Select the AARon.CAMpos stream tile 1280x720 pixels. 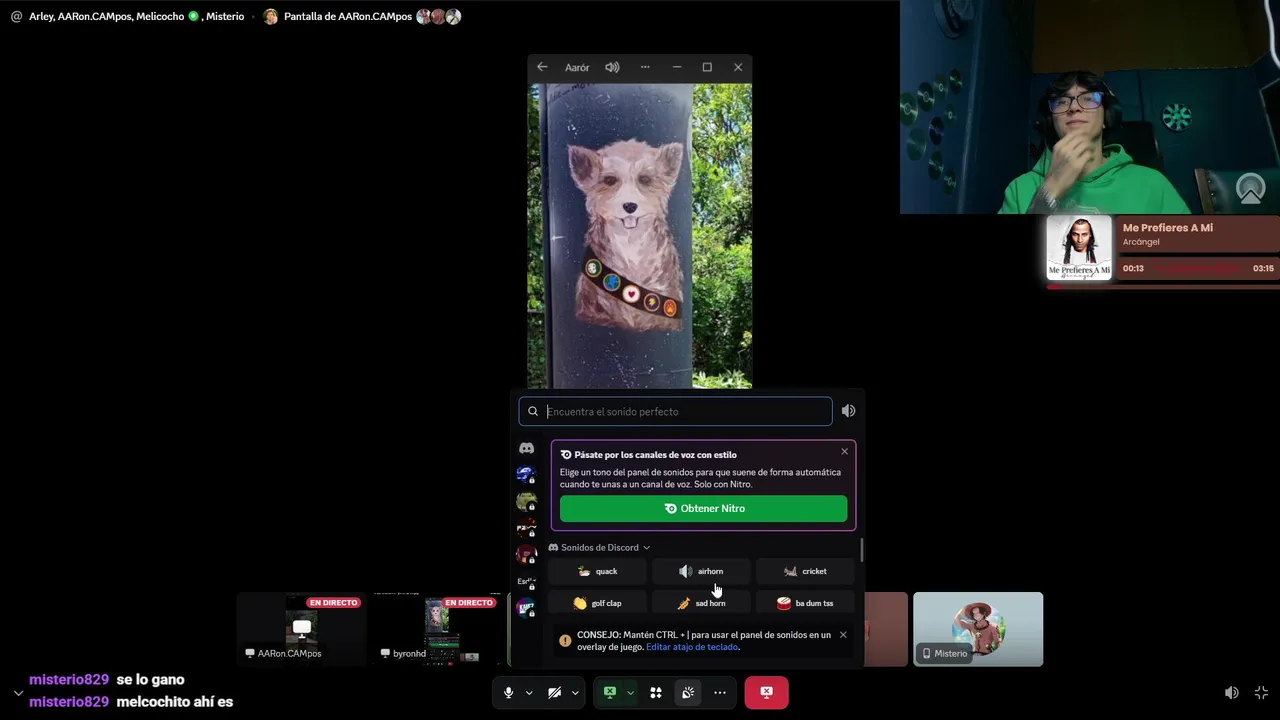tap(301, 629)
